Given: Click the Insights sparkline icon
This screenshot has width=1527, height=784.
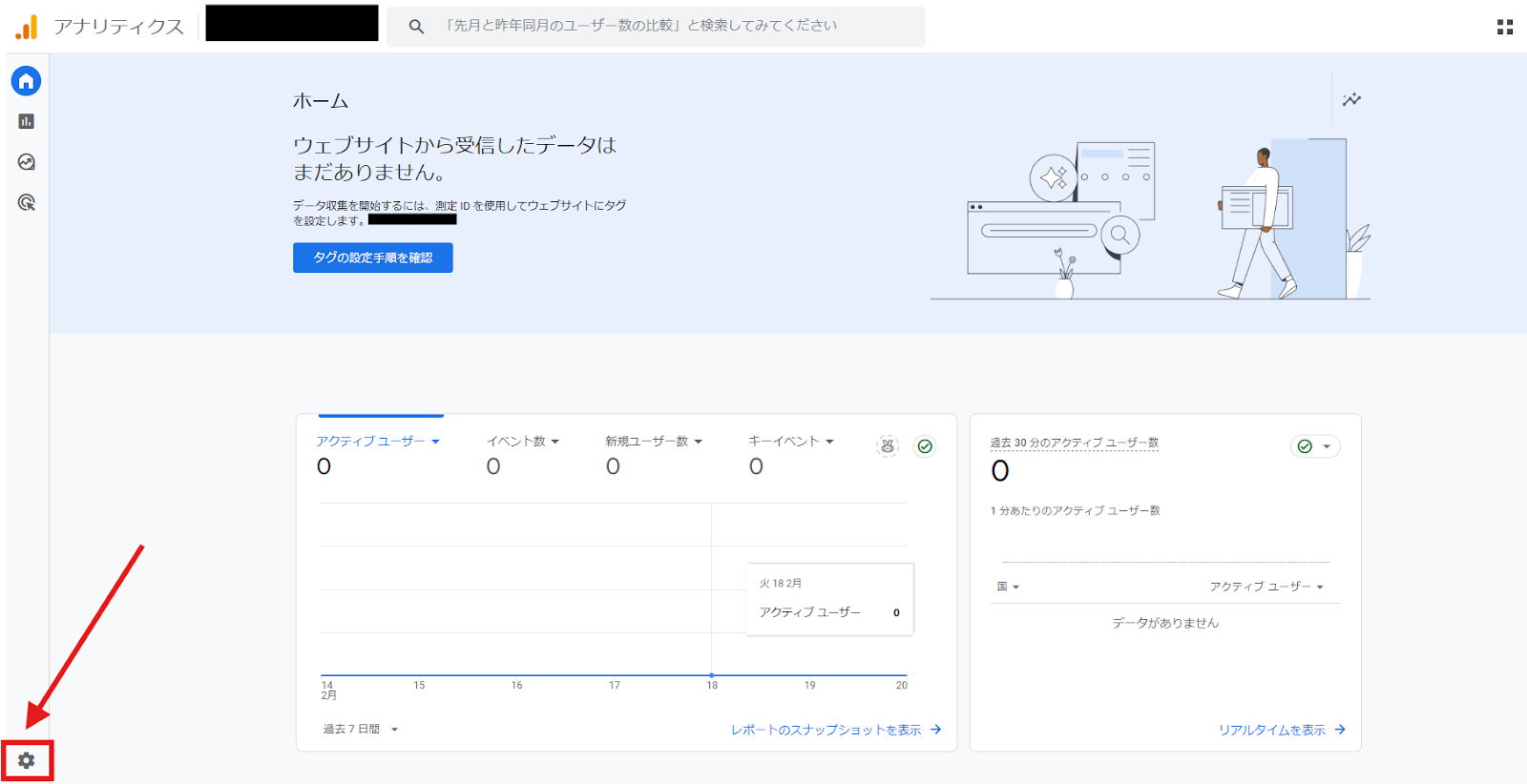Looking at the screenshot, I should pos(1351,99).
